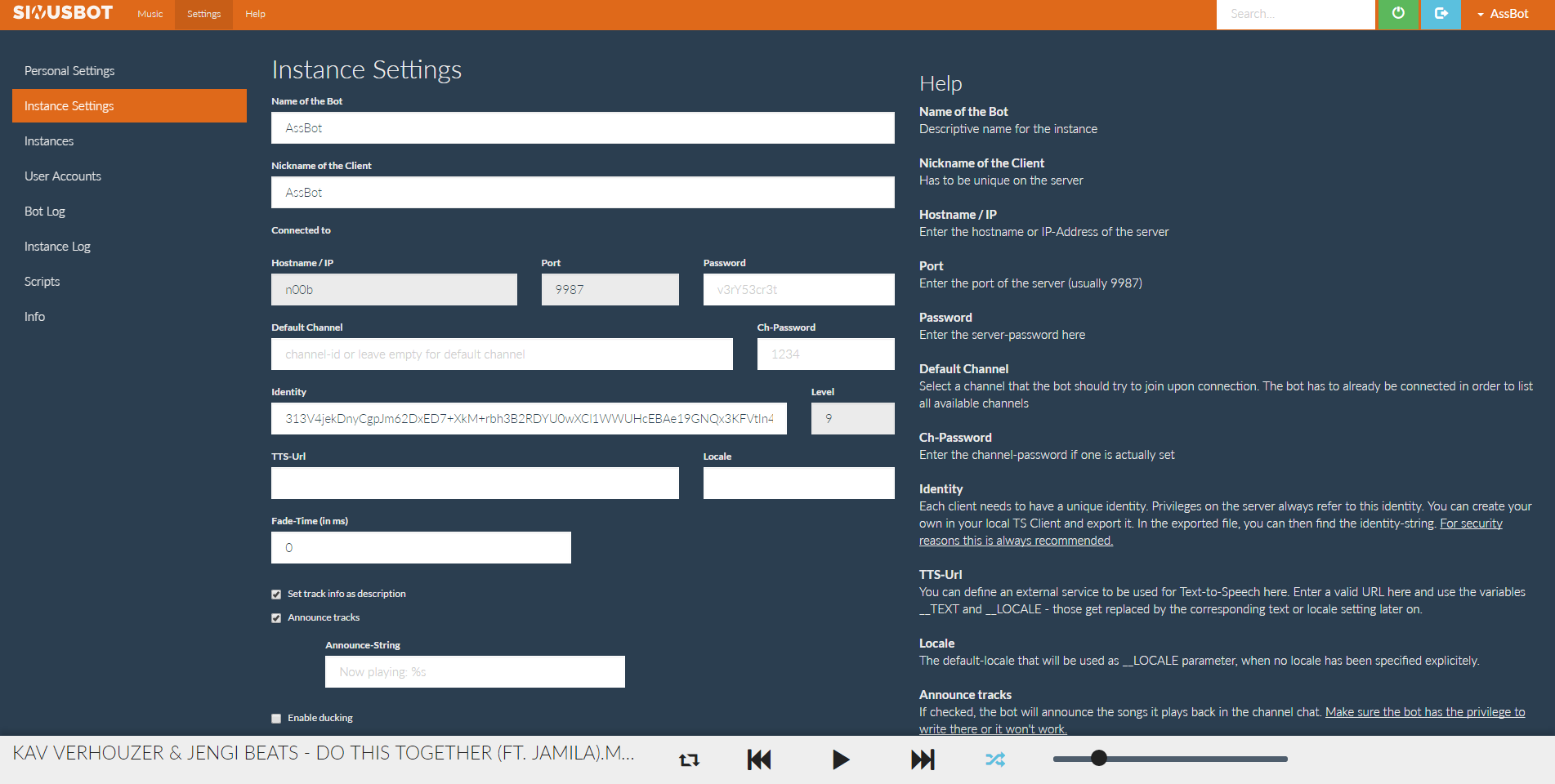
Task: Focus the Name of the Bot field
Action: point(583,128)
